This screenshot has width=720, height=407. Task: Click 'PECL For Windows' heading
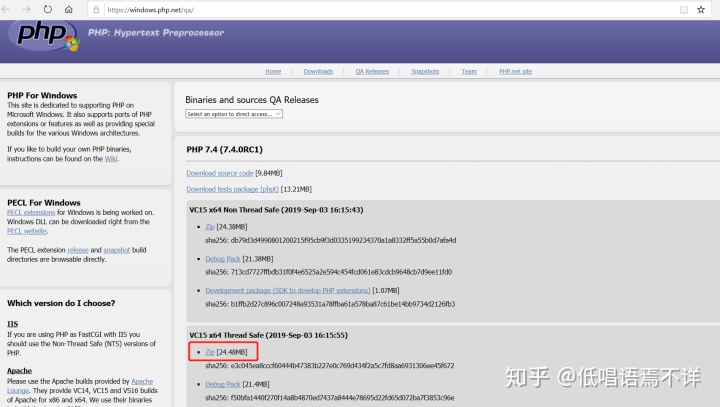pos(44,203)
